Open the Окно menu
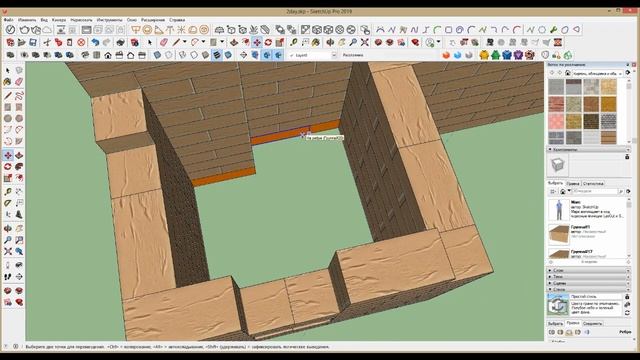The height and width of the screenshot is (360, 640). tap(131, 20)
